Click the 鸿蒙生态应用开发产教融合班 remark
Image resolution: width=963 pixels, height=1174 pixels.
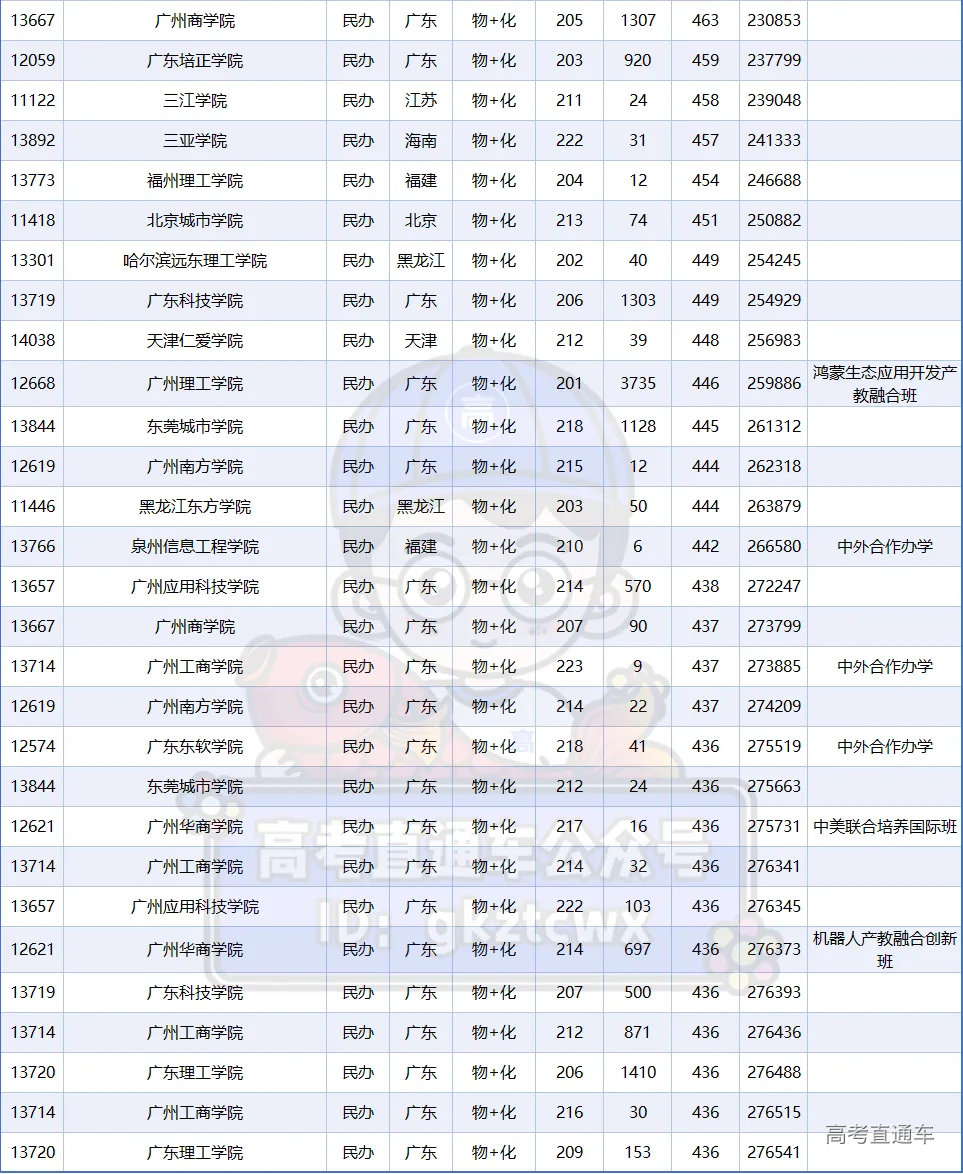[885, 384]
